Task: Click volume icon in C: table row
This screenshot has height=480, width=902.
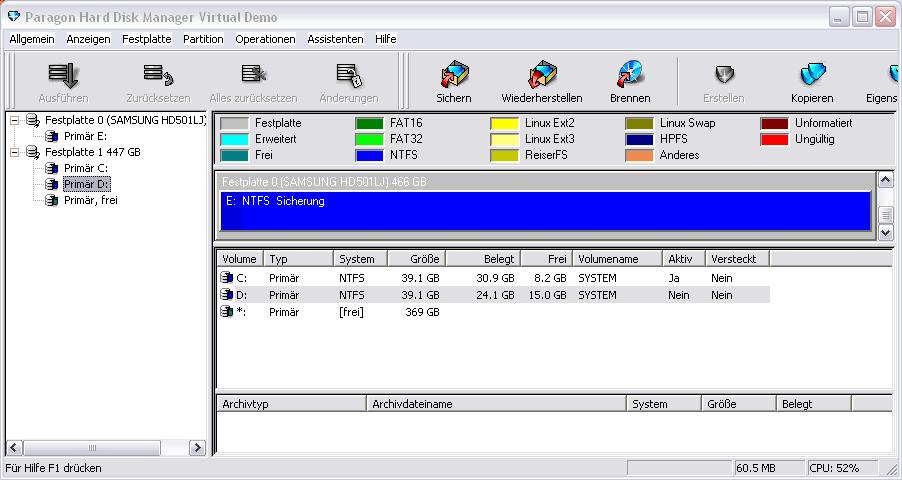Action: pos(227,278)
